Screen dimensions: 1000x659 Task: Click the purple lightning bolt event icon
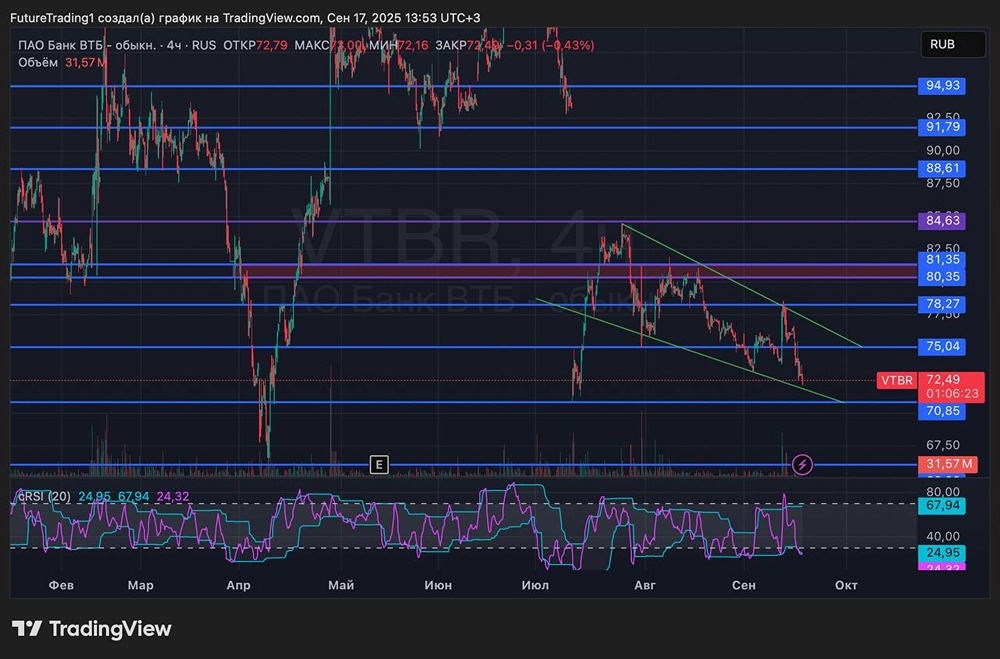(x=802, y=464)
